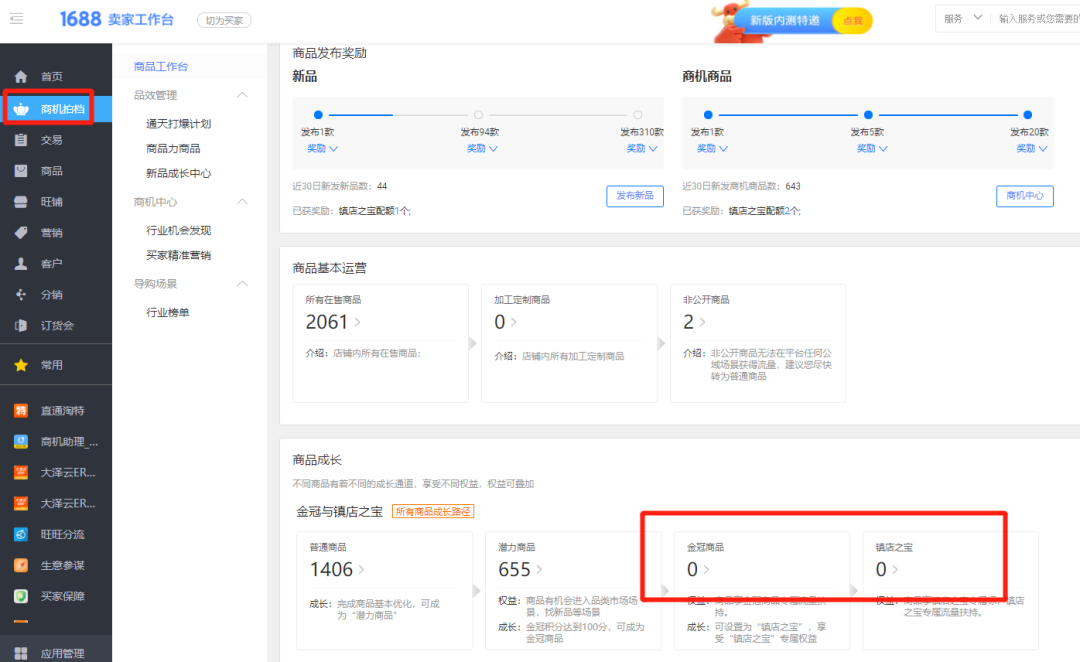Collapse the 品效管理 section
The image size is (1080, 662).
click(x=242, y=95)
